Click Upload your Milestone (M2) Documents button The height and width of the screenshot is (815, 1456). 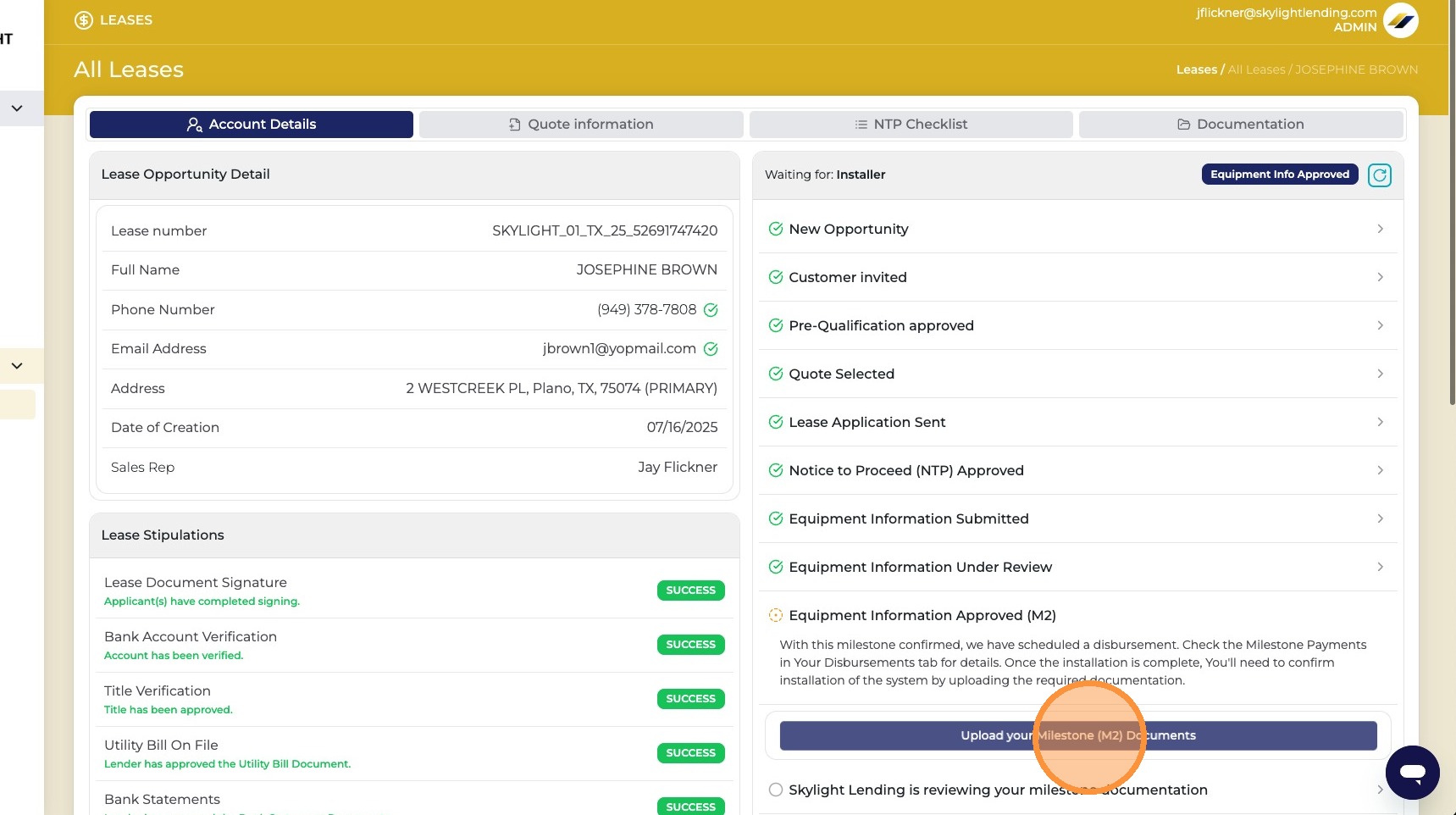(x=1078, y=735)
